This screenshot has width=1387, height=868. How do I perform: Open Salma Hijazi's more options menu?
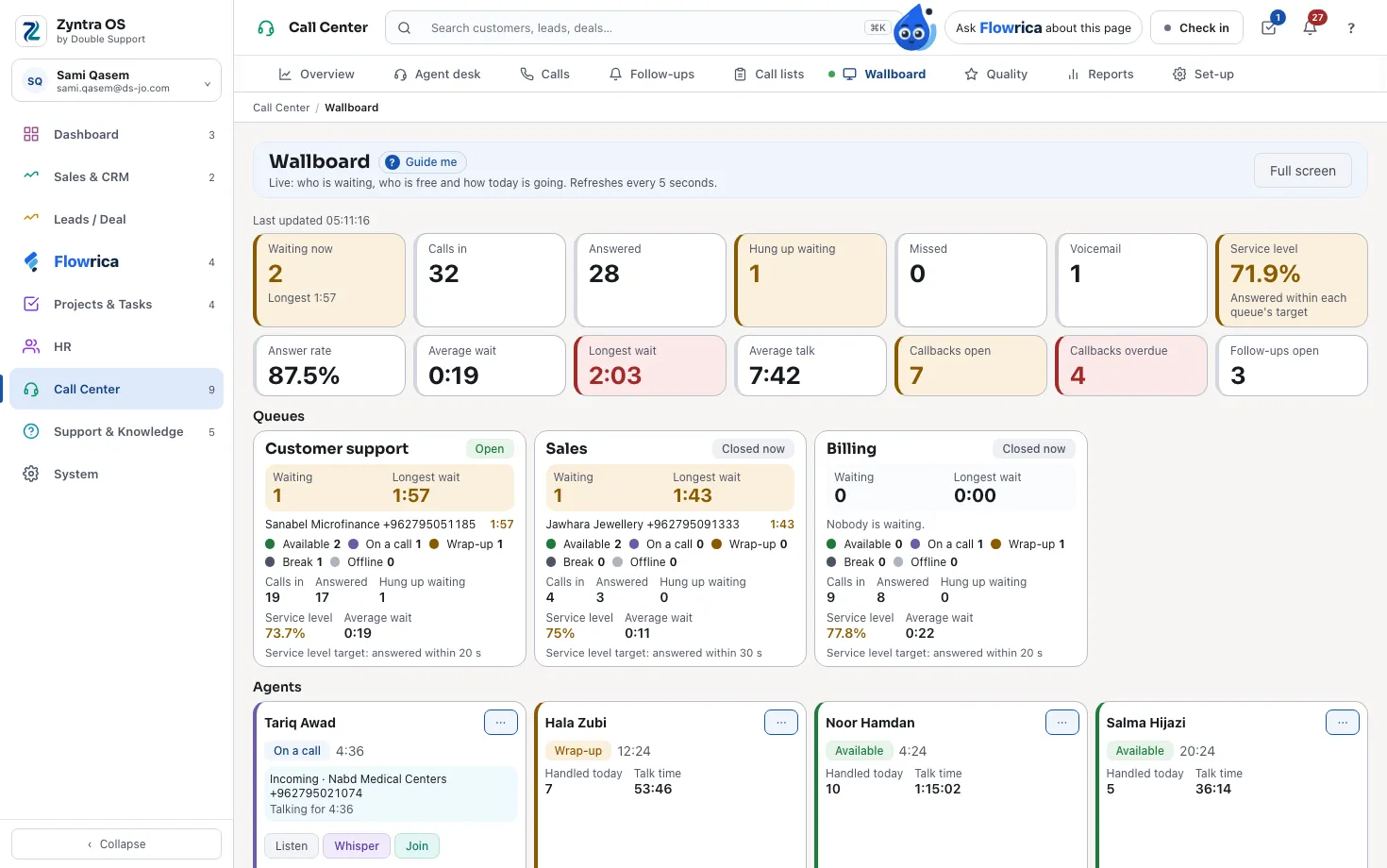tap(1343, 723)
